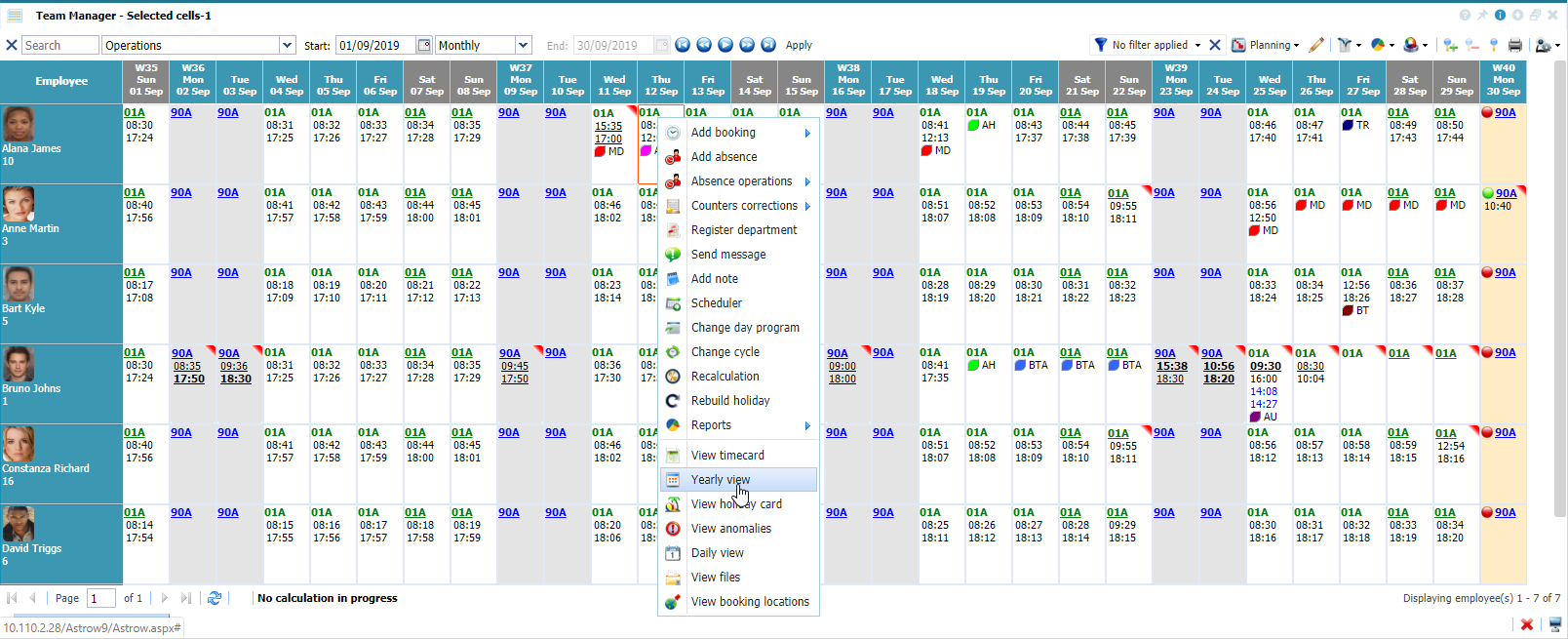1568x639 pixels.
Task: Click Alana James's employee photo
Action: pyautogui.click(x=19, y=125)
